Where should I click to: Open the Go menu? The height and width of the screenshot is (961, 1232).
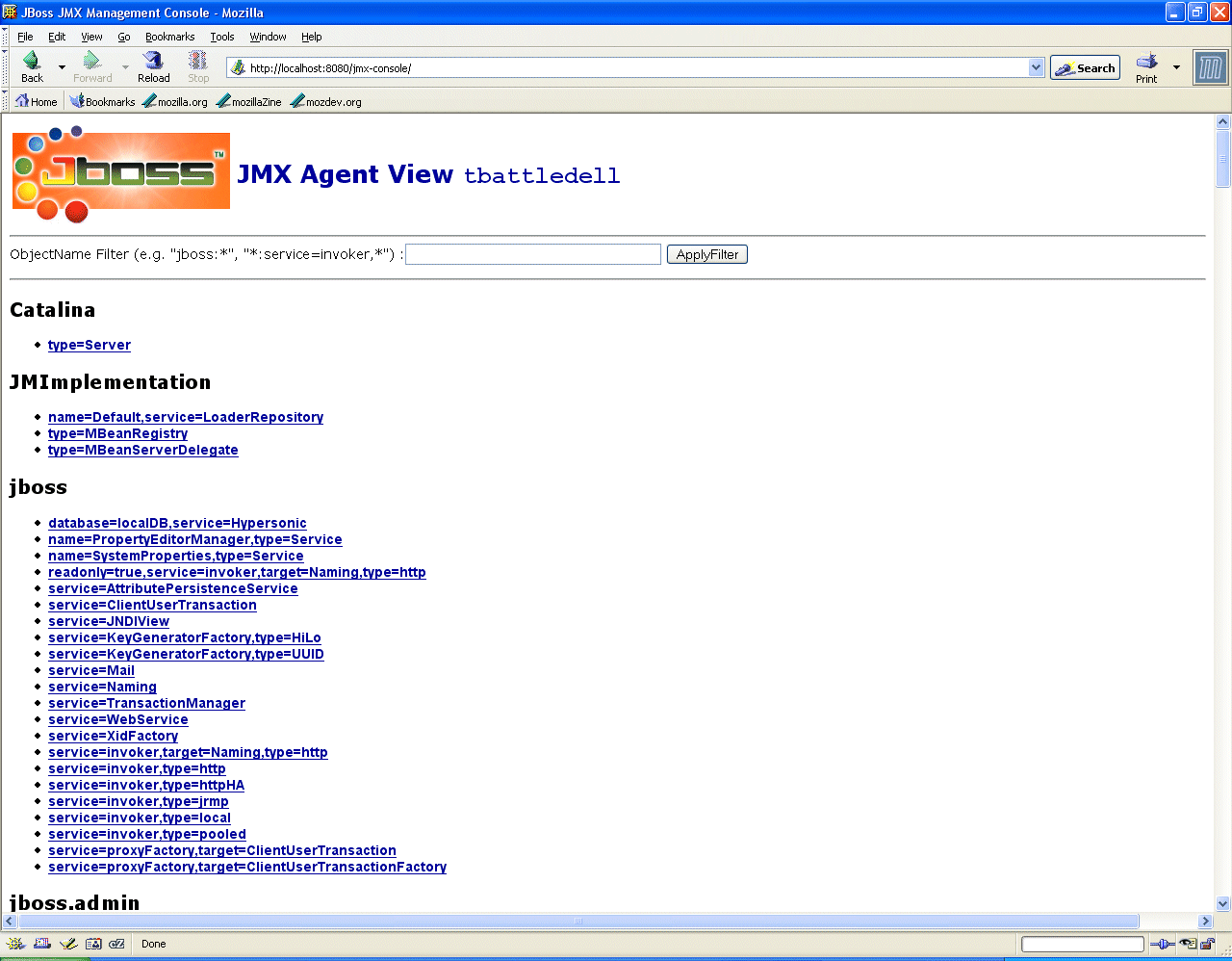pyautogui.click(x=124, y=37)
